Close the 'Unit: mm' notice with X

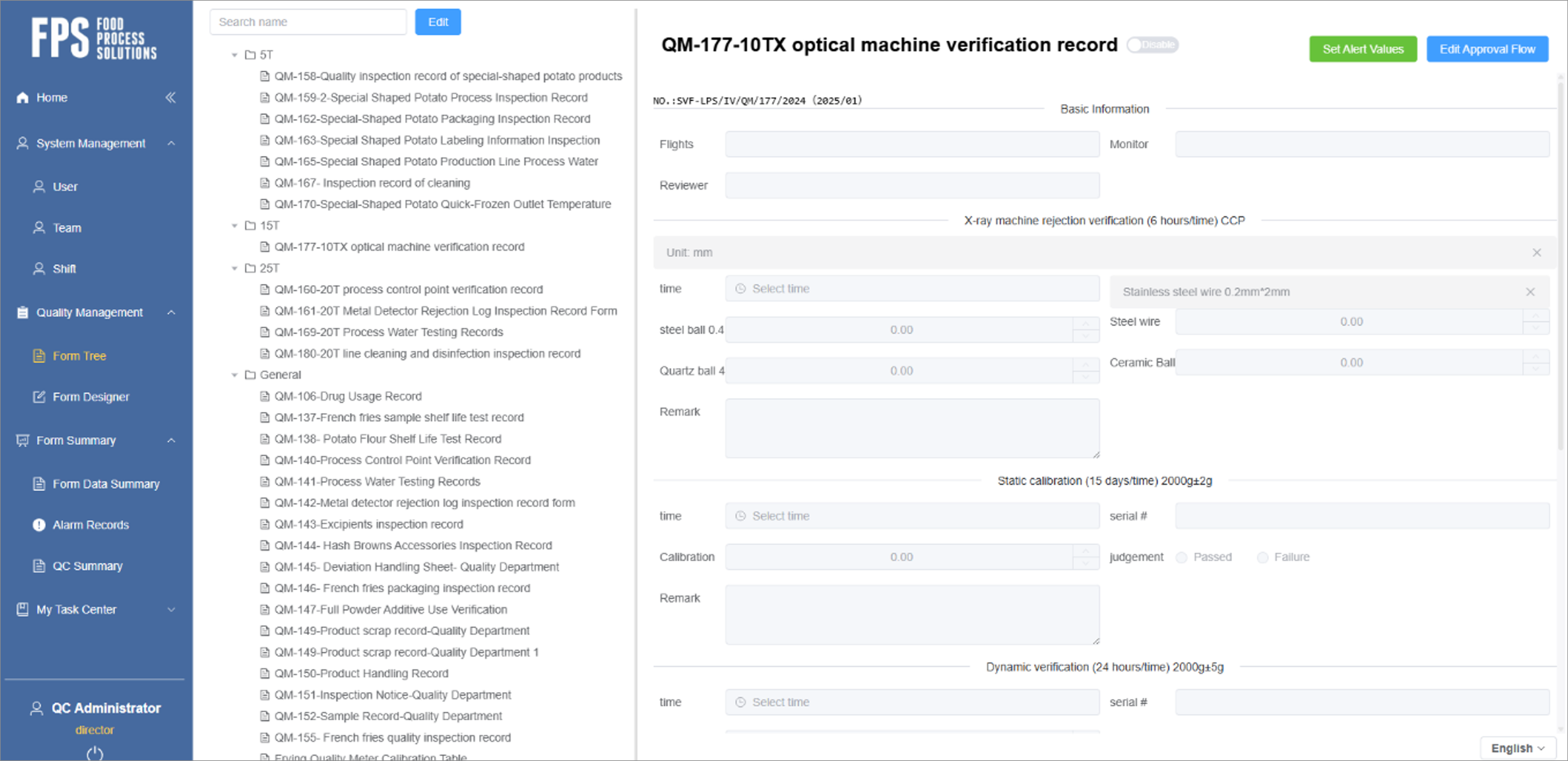point(1536,253)
